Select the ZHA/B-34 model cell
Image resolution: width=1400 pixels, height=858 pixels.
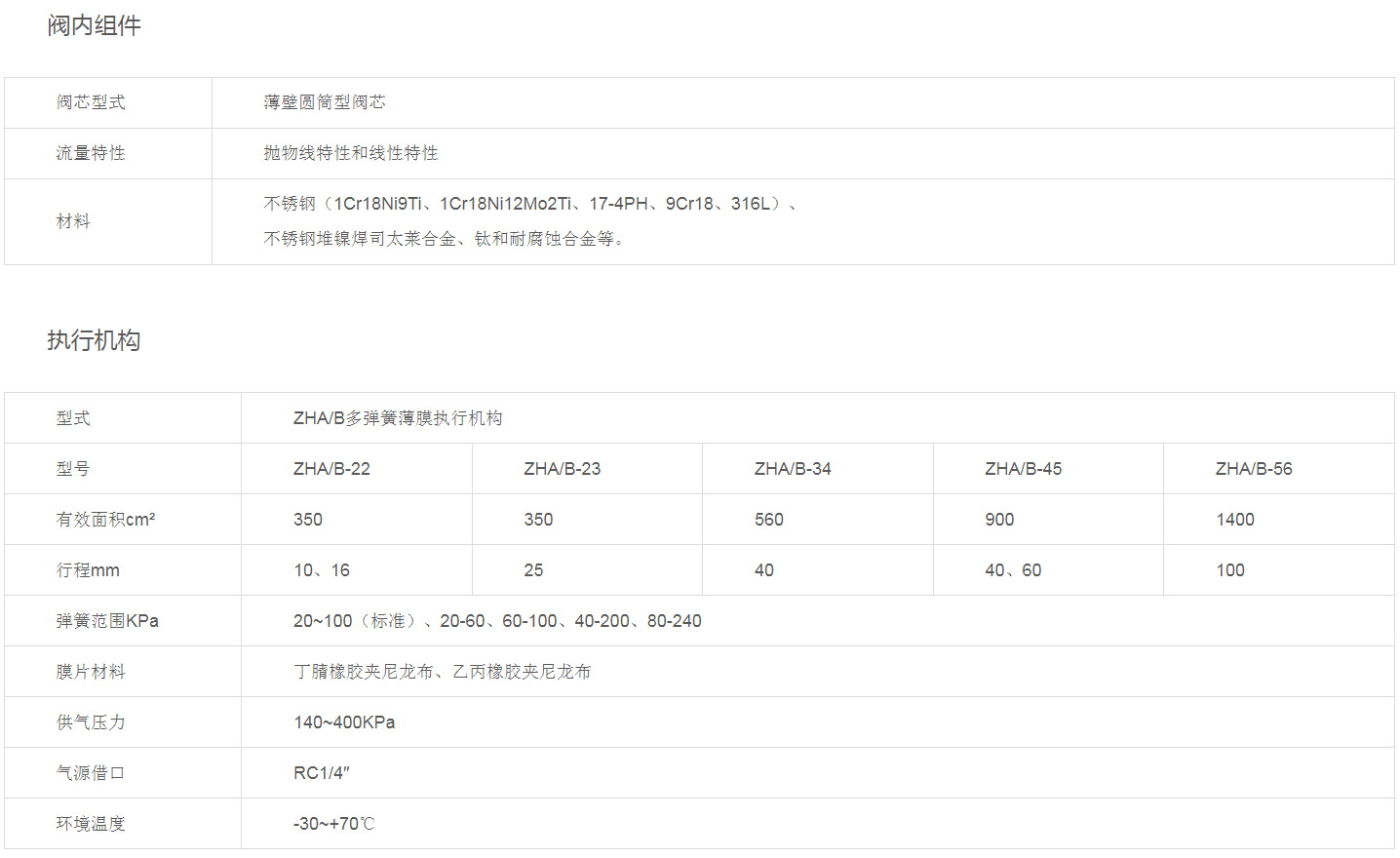(x=793, y=469)
